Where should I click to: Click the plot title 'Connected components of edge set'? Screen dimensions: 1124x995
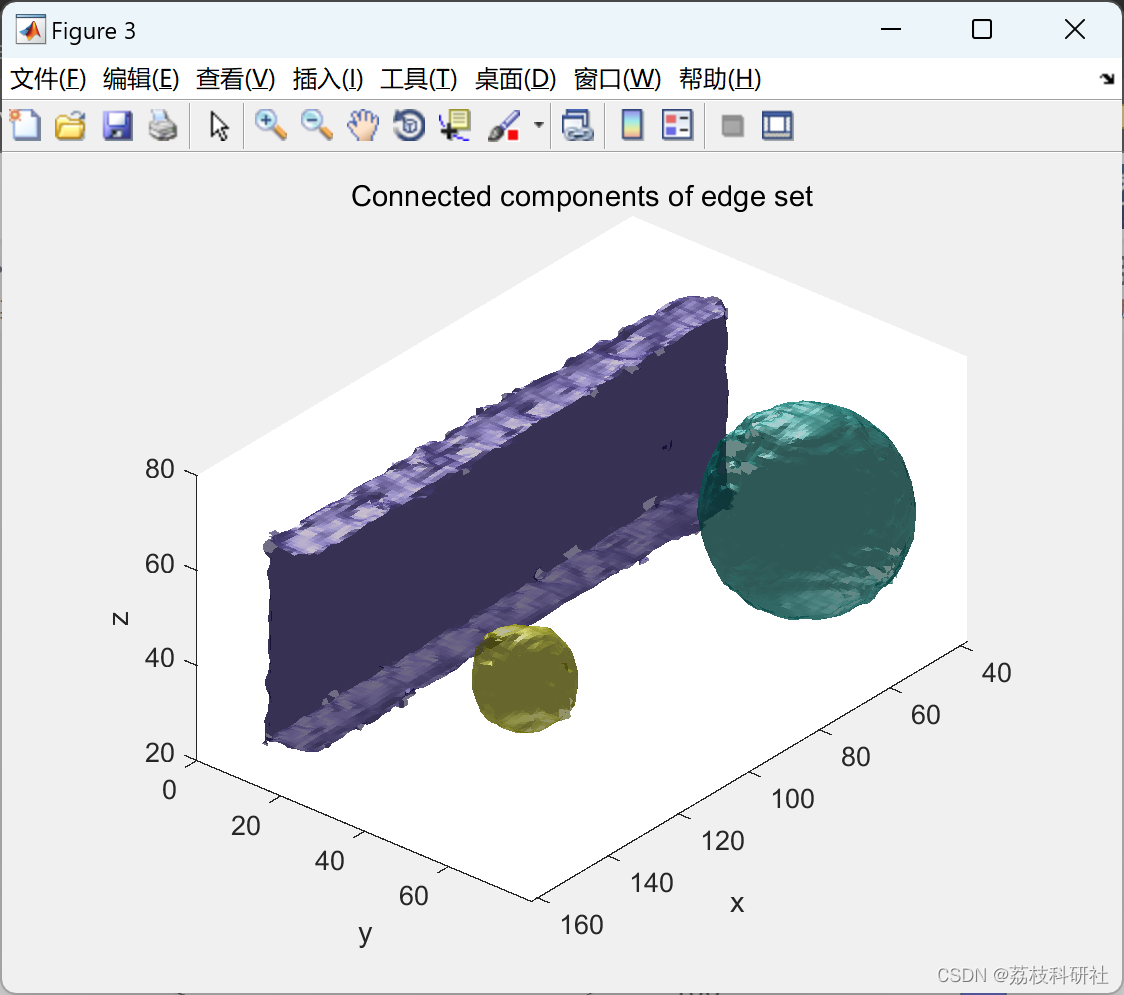[x=581, y=196]
